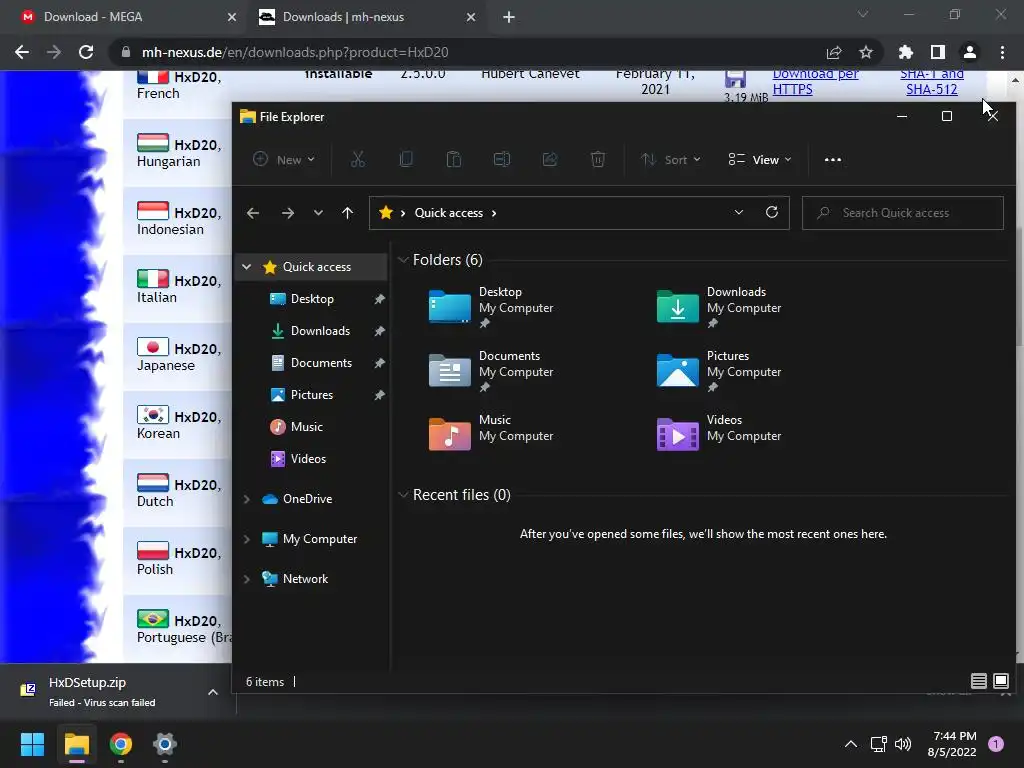Click the Share icon in File Explorer toolbar
Viewport: 1024px width, 768px height.
[550, 159]
